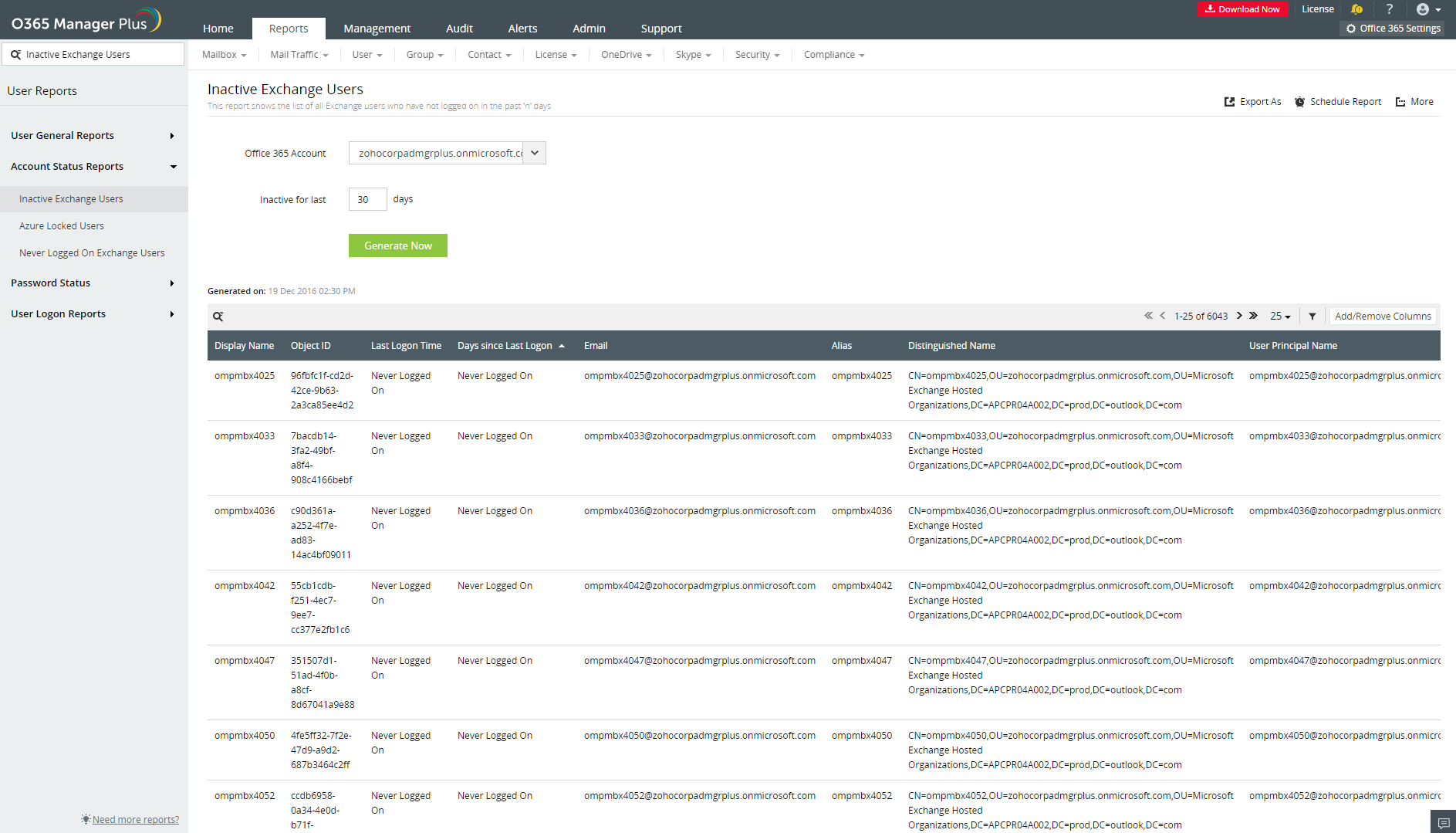Click the report search box
This screenshot has width=1456, height=833.
(x=93, y=54)
